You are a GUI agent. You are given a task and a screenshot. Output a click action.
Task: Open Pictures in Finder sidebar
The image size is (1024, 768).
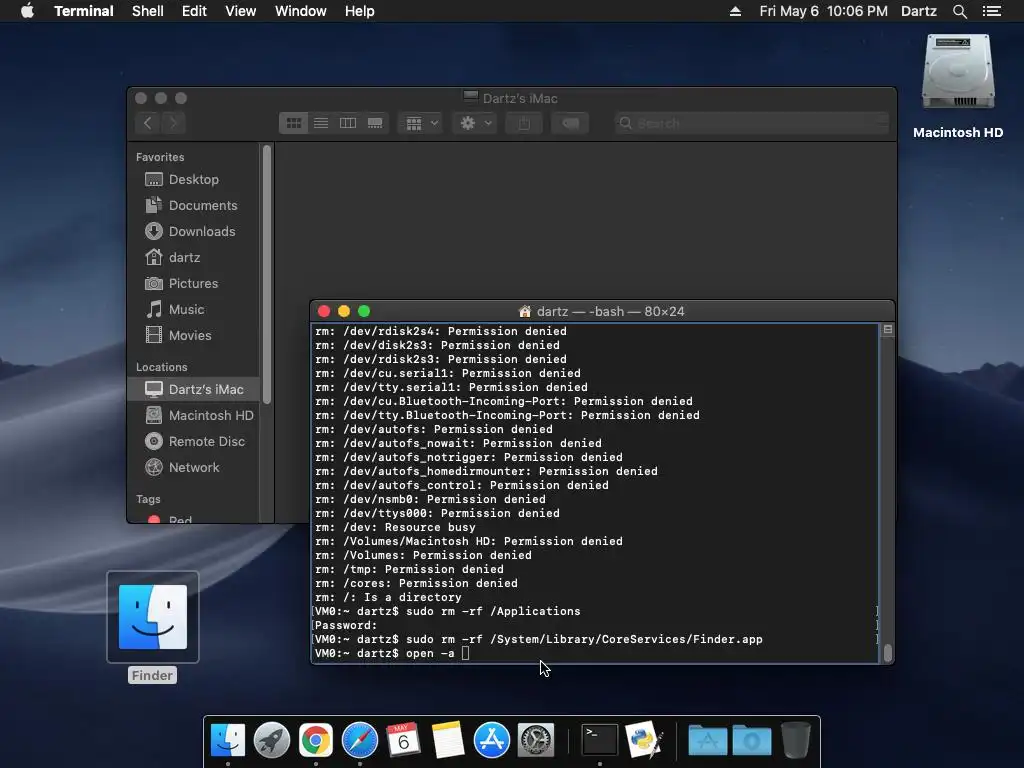tap(194, 283)
